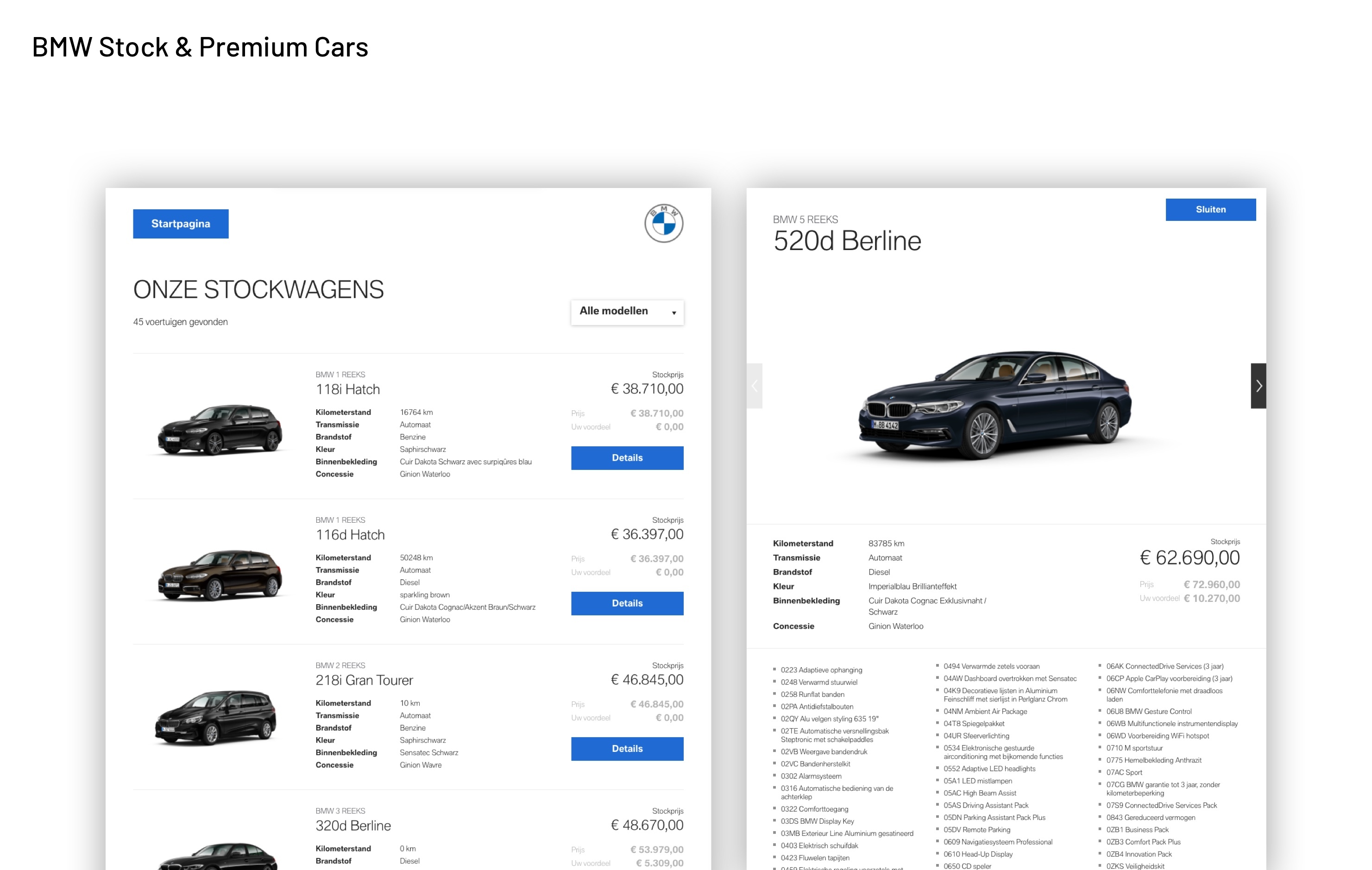Click 'BMW 2 REEKS' series label
The height and width of the screenshot is (870, 1372).
pyautogui.click(x=340, y=666)
